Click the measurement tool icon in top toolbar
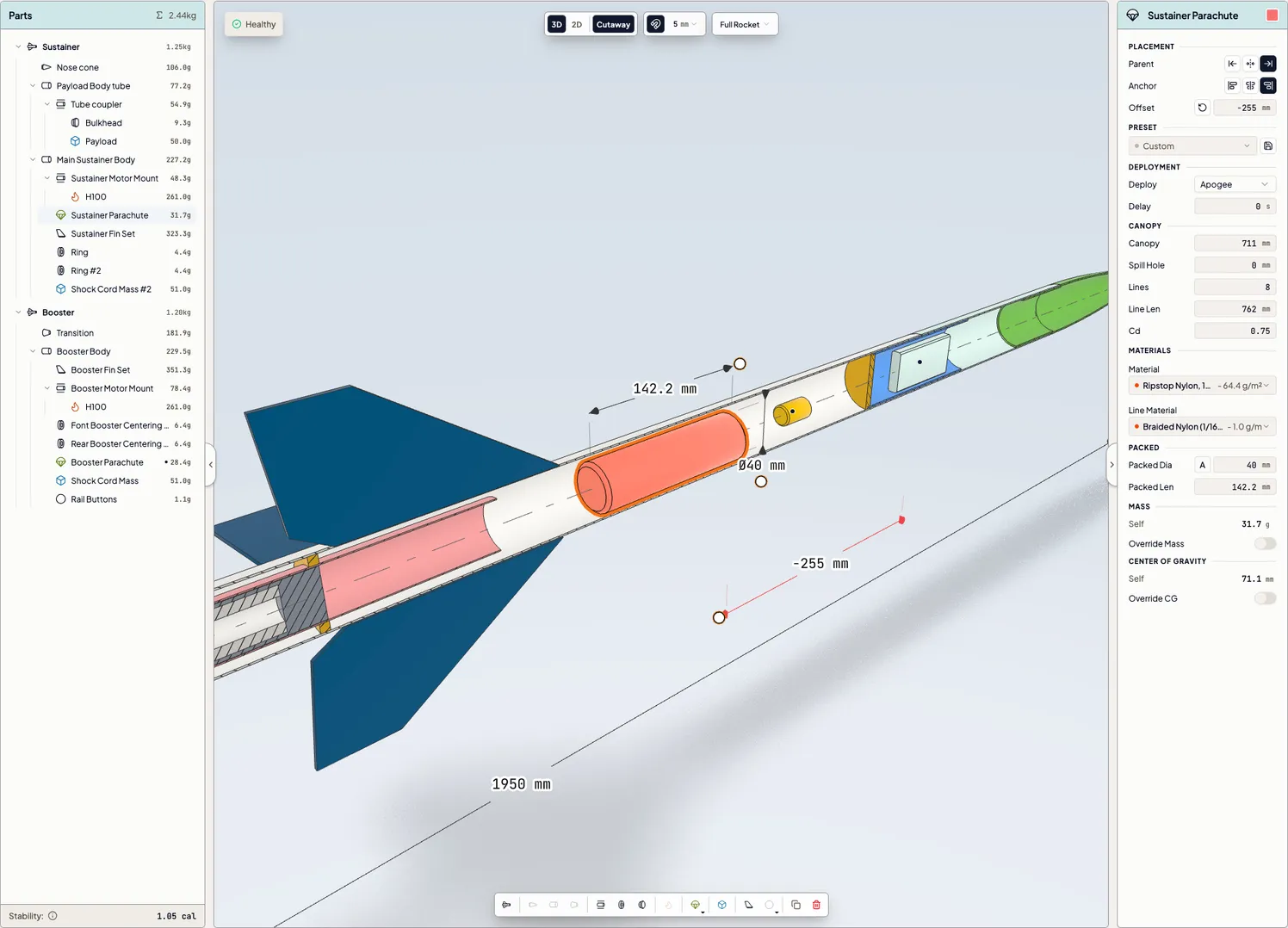This screenshot has width=1288, height=928. (656, 24)
